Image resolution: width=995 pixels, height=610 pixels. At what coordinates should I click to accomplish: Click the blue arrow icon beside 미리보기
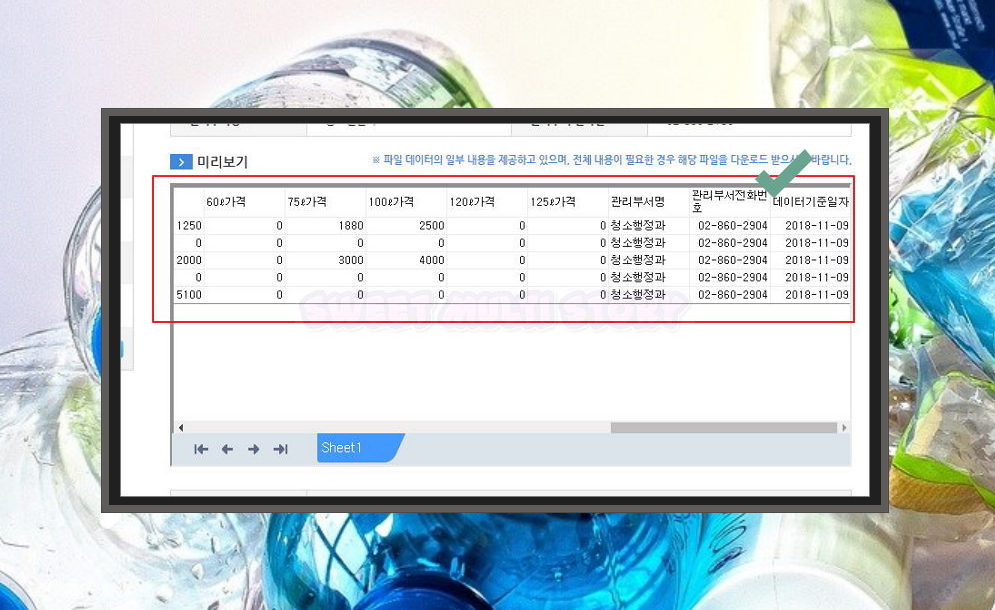pos(181,162)
